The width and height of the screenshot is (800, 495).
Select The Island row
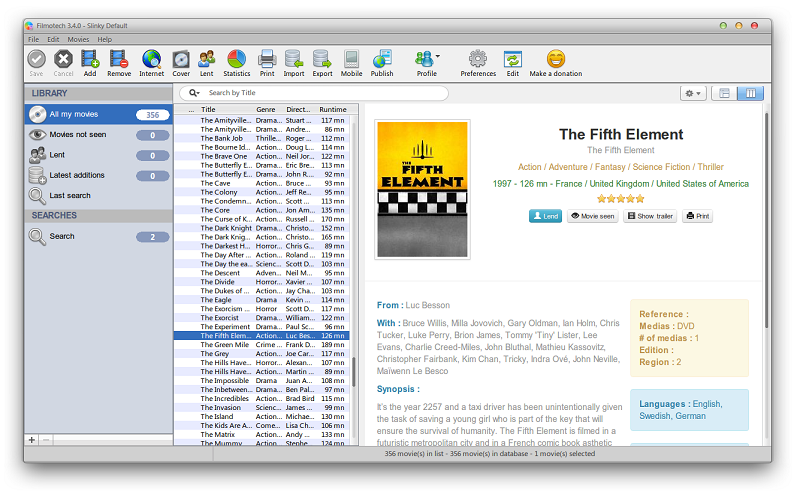point(262,416)
